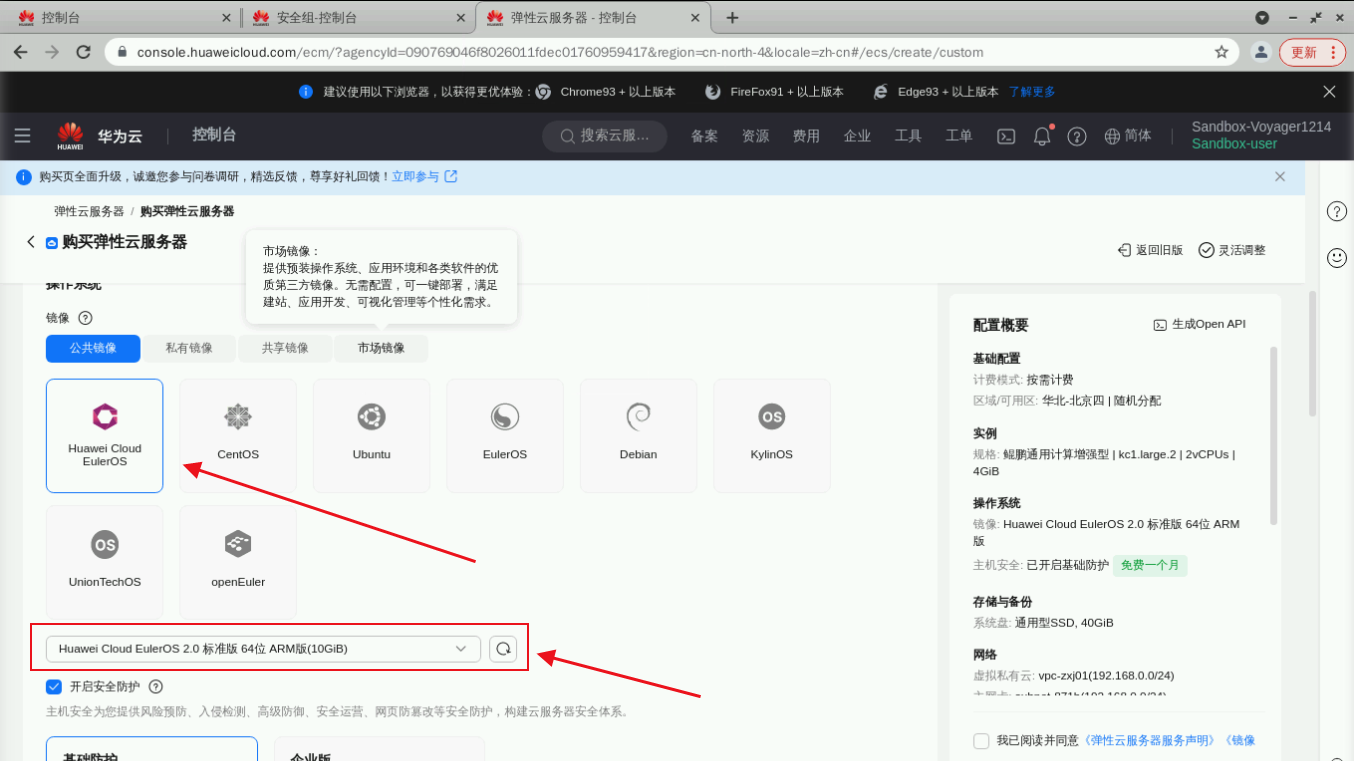Choose the Ubuntu image card
This screenshot has height=761, width=1355.
(372, 435)
